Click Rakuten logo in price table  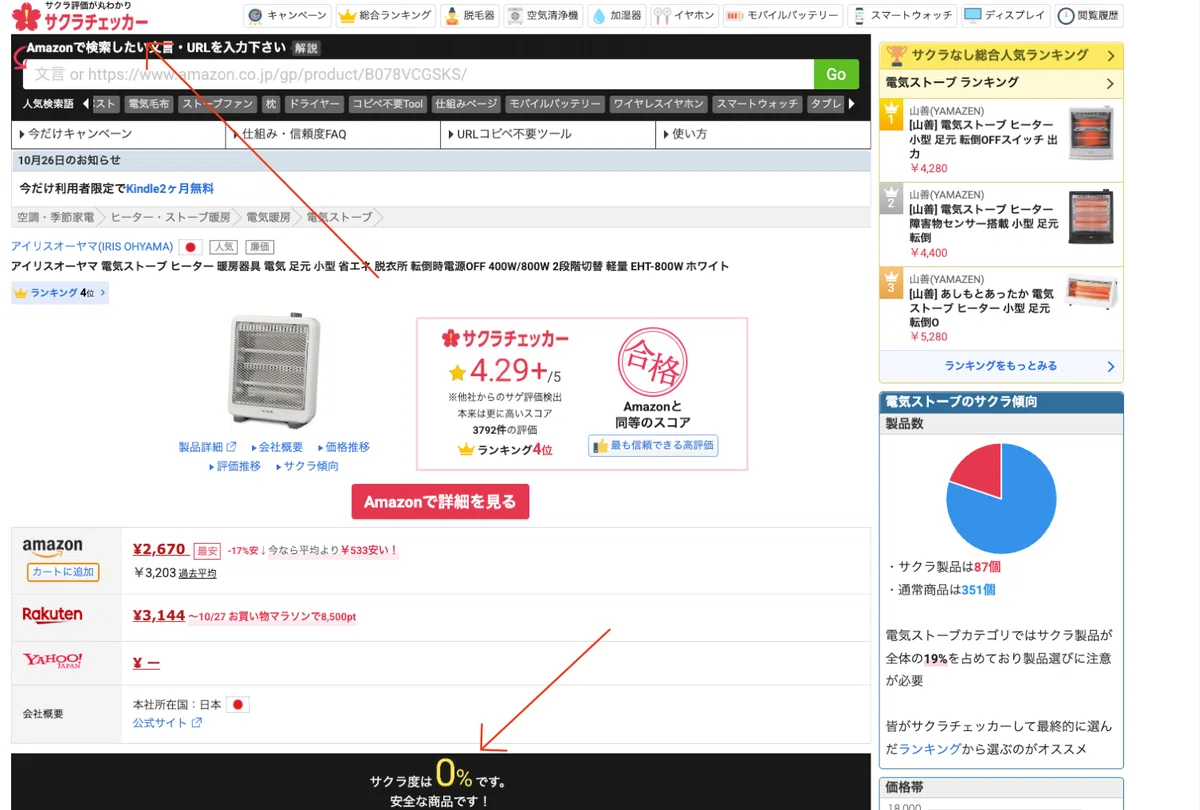[52, 614]
